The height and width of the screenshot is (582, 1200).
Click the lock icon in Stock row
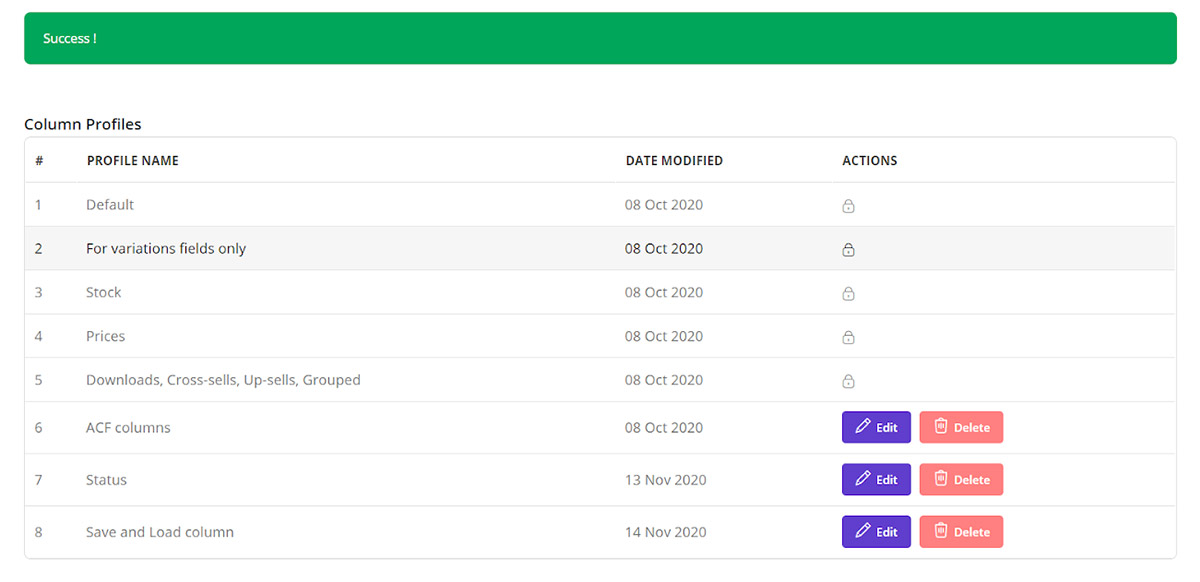848,294
